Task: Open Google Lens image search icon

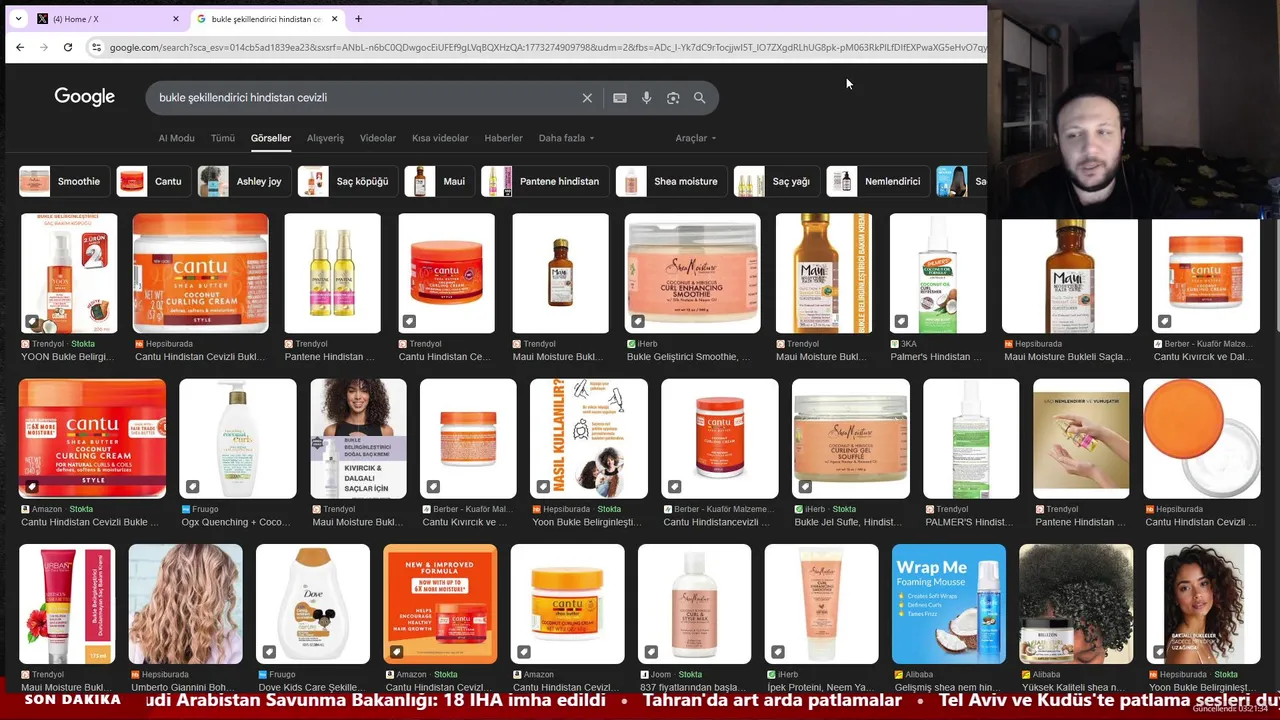Action: pyautogui.click(x=673, y=98)
